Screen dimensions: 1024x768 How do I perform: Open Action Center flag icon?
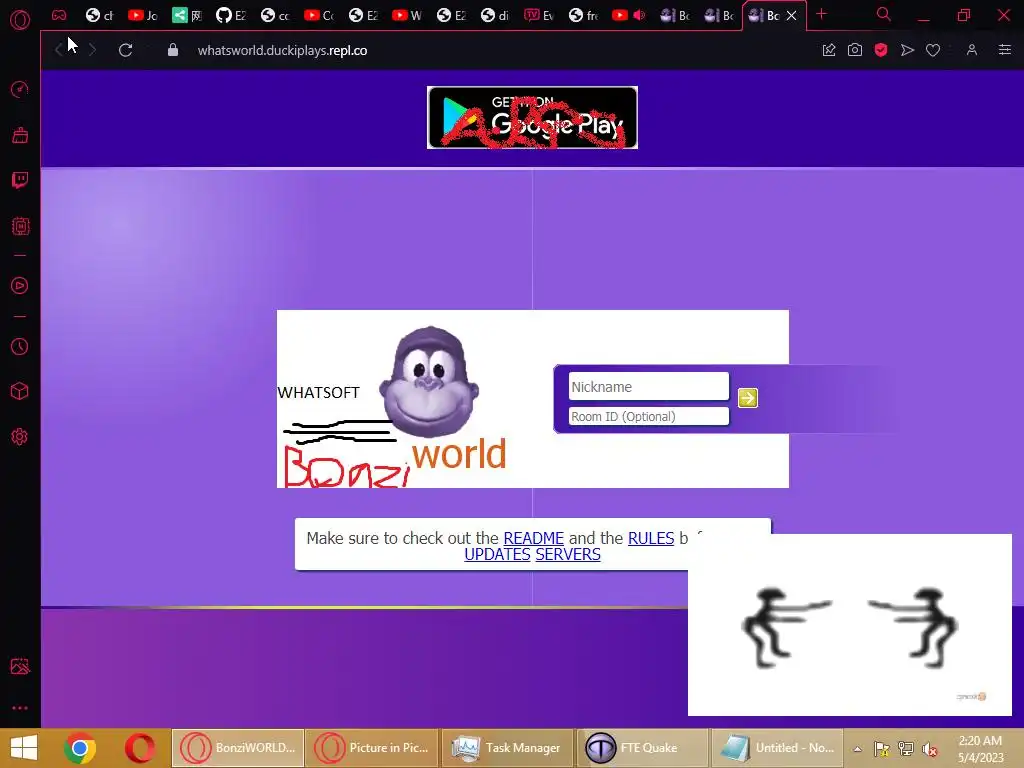coord(882,749)
